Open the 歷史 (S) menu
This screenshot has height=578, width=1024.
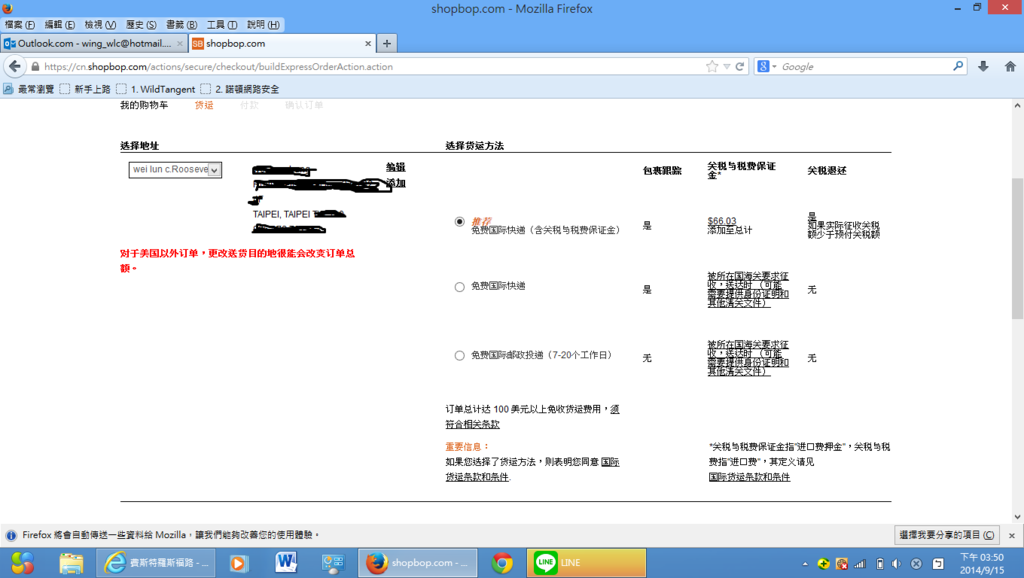(x=141, y=25)
